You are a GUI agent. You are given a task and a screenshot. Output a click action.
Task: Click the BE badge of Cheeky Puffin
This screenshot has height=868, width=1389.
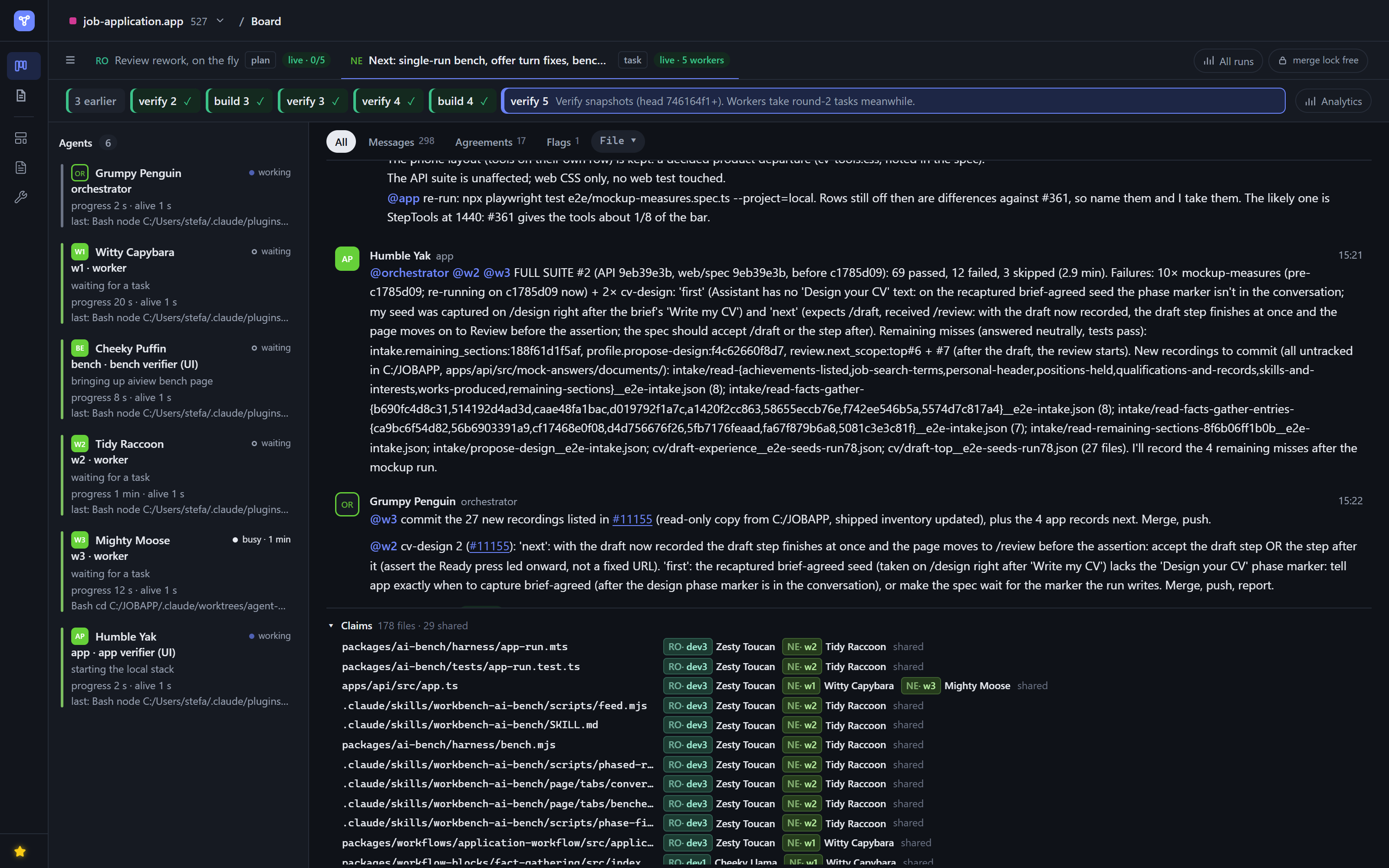(80, 348)
